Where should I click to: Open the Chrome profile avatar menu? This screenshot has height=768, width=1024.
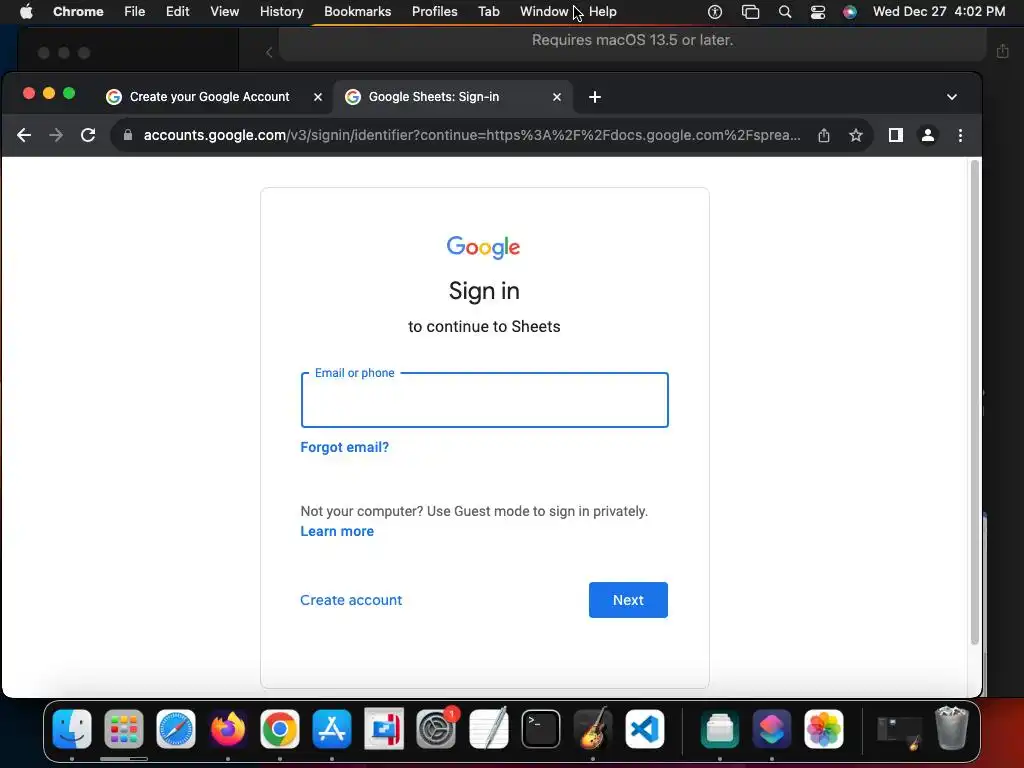point(928,135)
